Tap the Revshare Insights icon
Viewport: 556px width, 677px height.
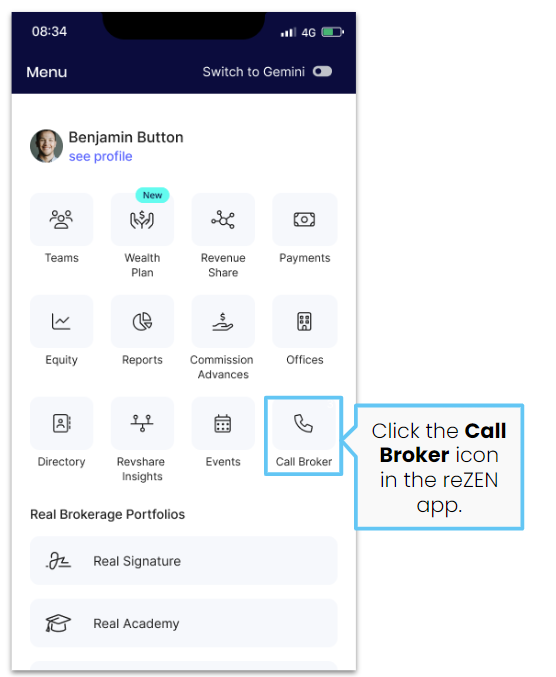[142, 423]
